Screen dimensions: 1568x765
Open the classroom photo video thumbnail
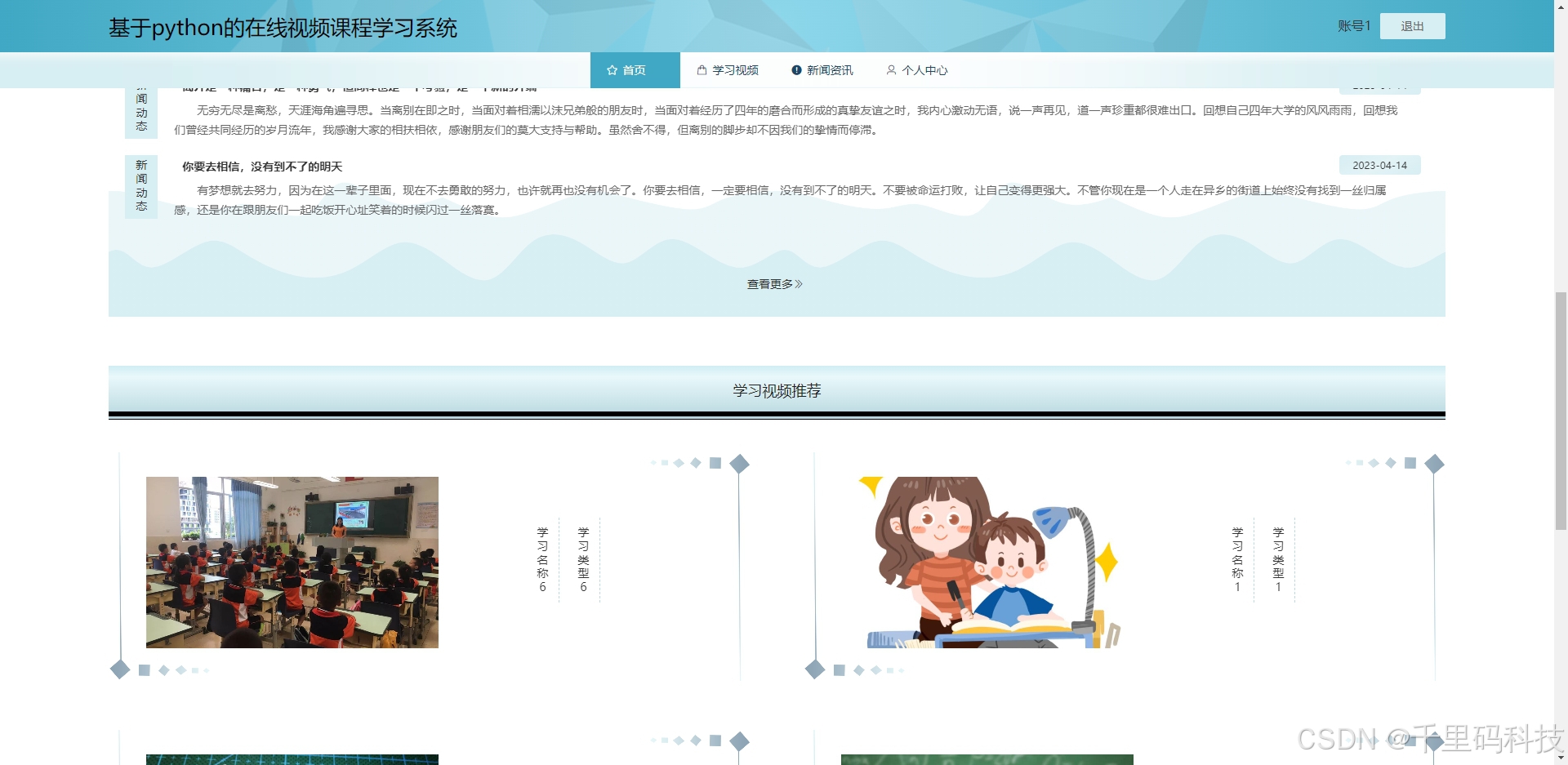[x=292, y=563]
